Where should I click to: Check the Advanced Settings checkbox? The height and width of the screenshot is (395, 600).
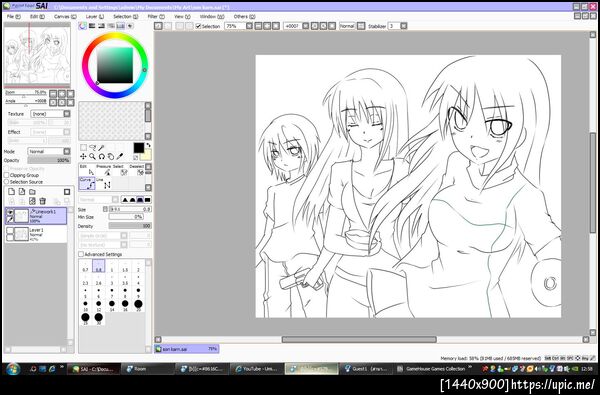[81, 254]
